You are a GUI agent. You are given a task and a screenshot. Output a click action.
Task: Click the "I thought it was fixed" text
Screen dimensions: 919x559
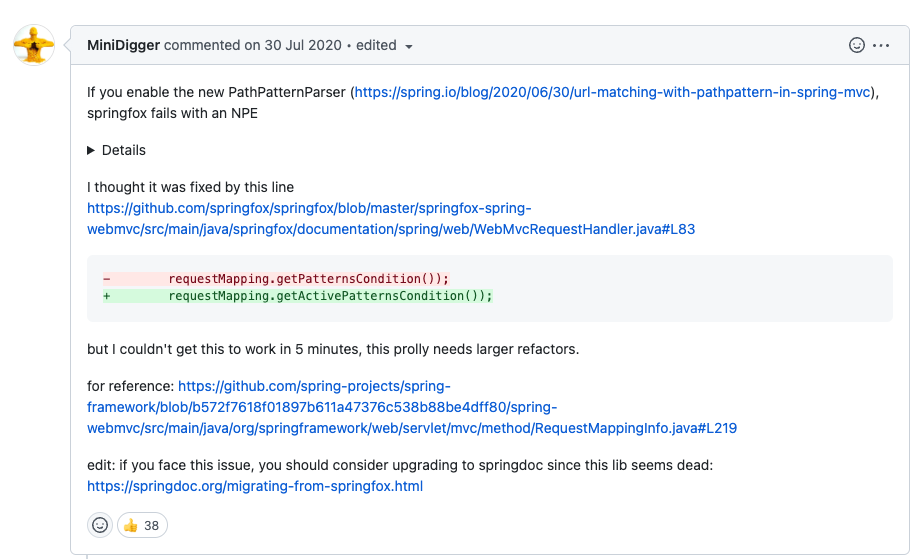(x=190, y=187)
